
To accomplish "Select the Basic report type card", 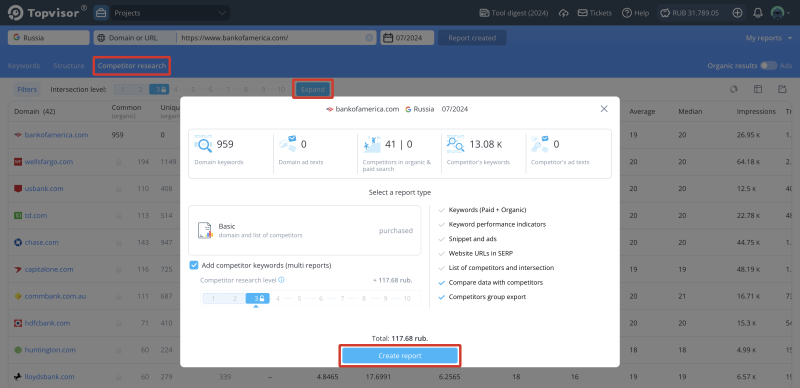I will (305, 231).
